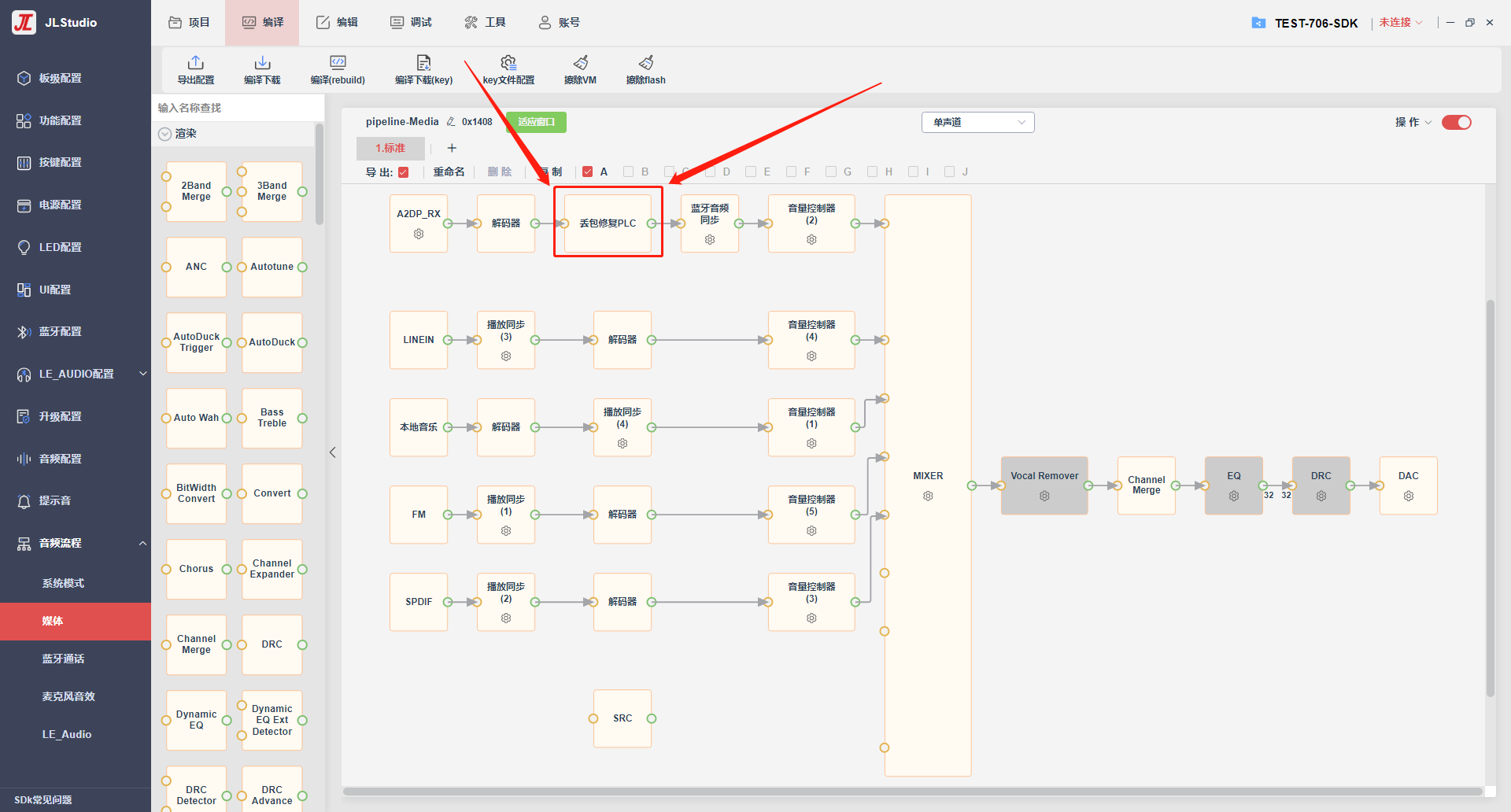Check the B channel checkbox
This screenshot has width=1511, height=812.
pos(628,172)
